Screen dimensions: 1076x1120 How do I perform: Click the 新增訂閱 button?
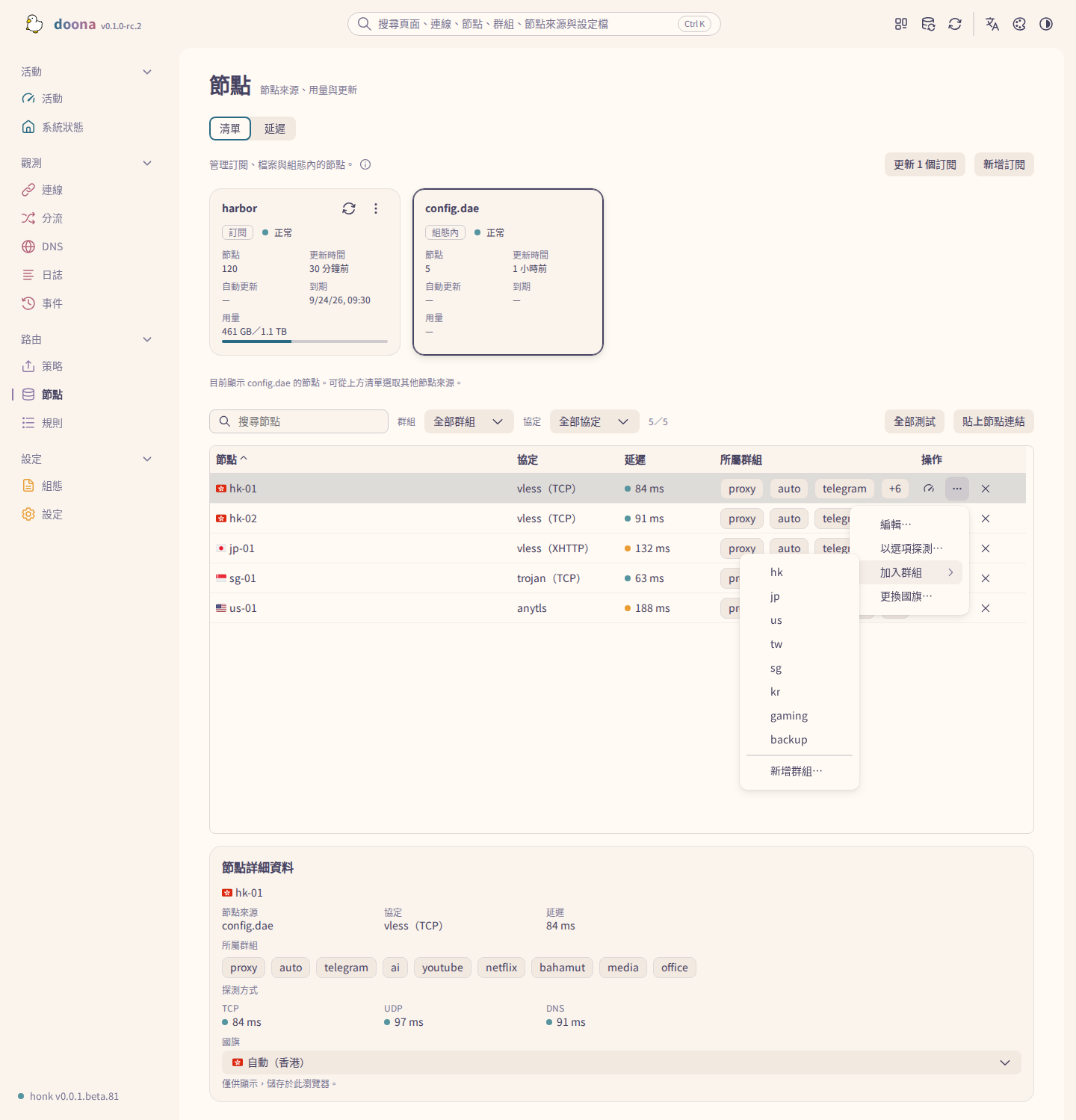[x=1004, y=164]
